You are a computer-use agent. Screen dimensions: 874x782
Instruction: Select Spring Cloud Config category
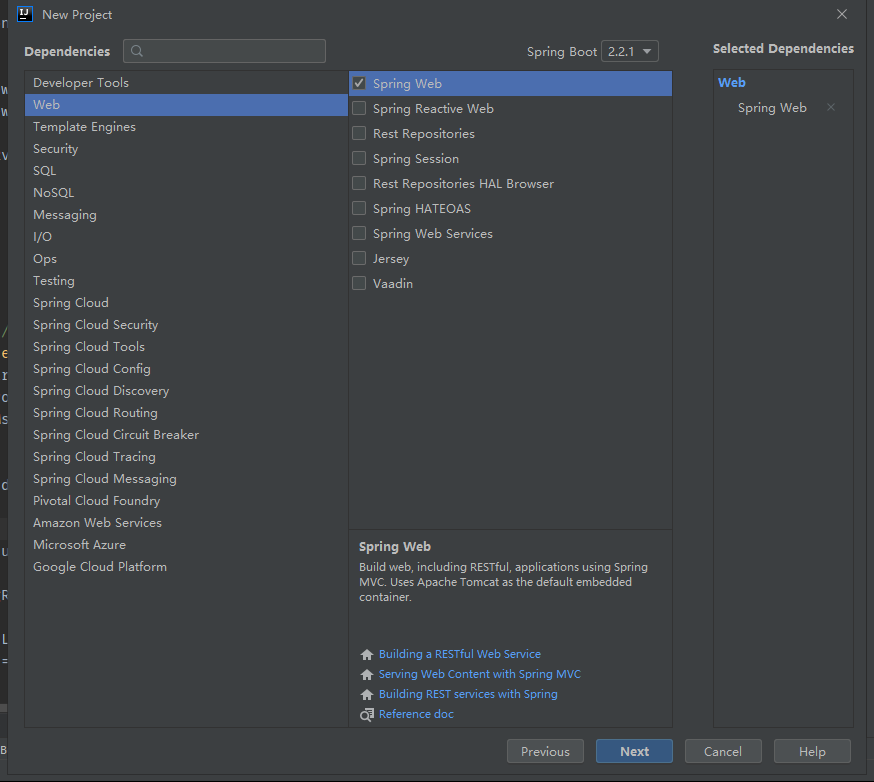coord(186,369)
